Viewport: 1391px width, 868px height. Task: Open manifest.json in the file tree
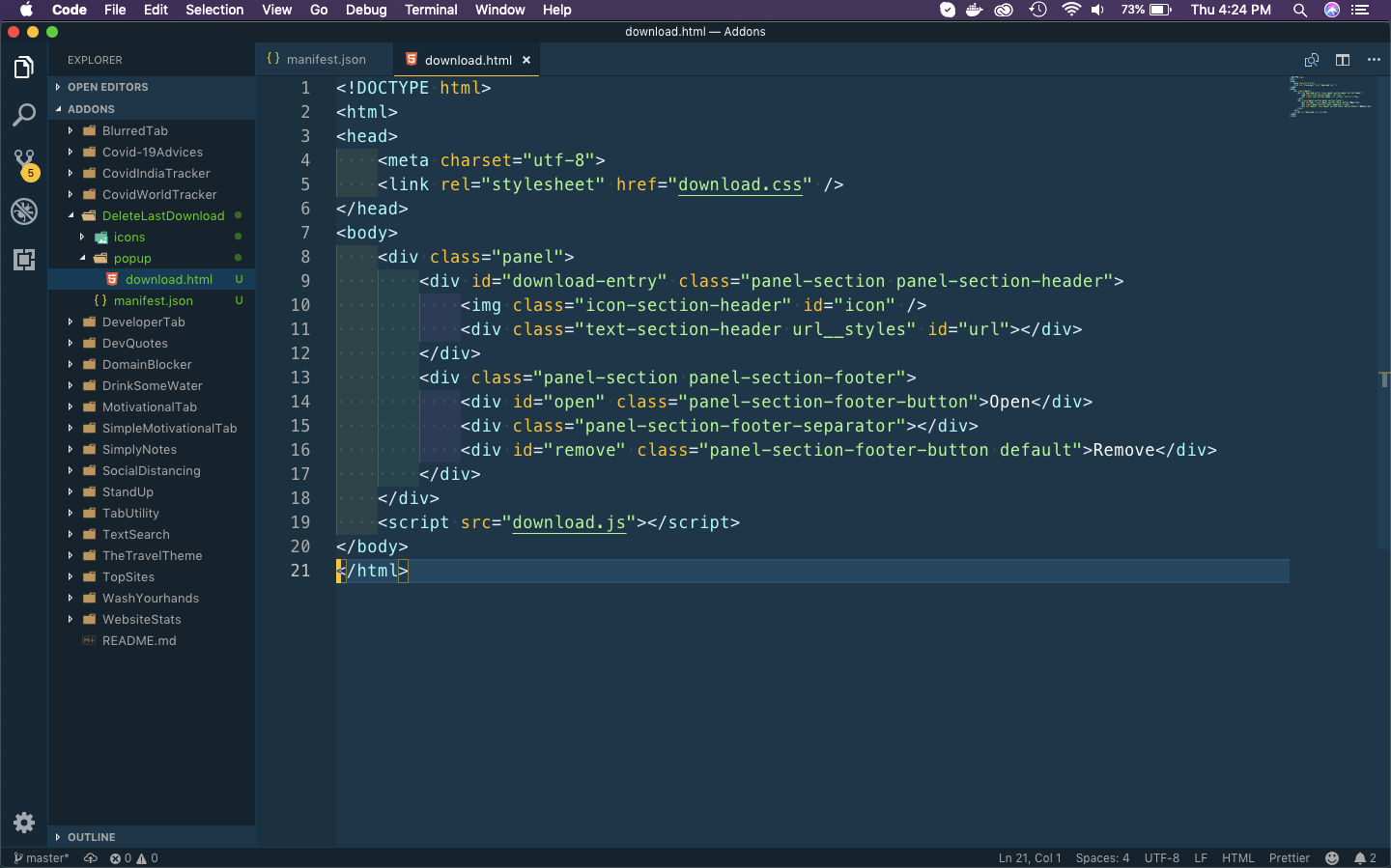(152, 300)
